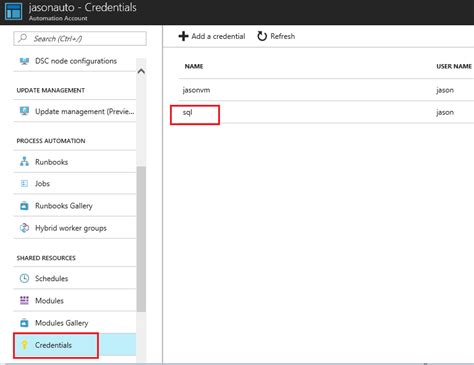Click the UPDATE MANAGEMENT section heading
Screen dimensions: 474x365
coord(51,90)
